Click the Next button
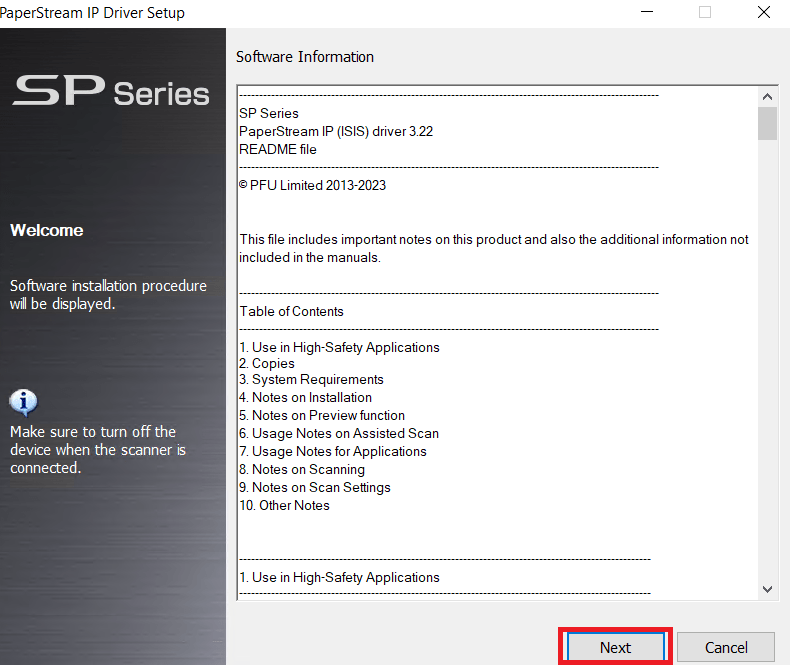790x665 pixels. [615, 647]
